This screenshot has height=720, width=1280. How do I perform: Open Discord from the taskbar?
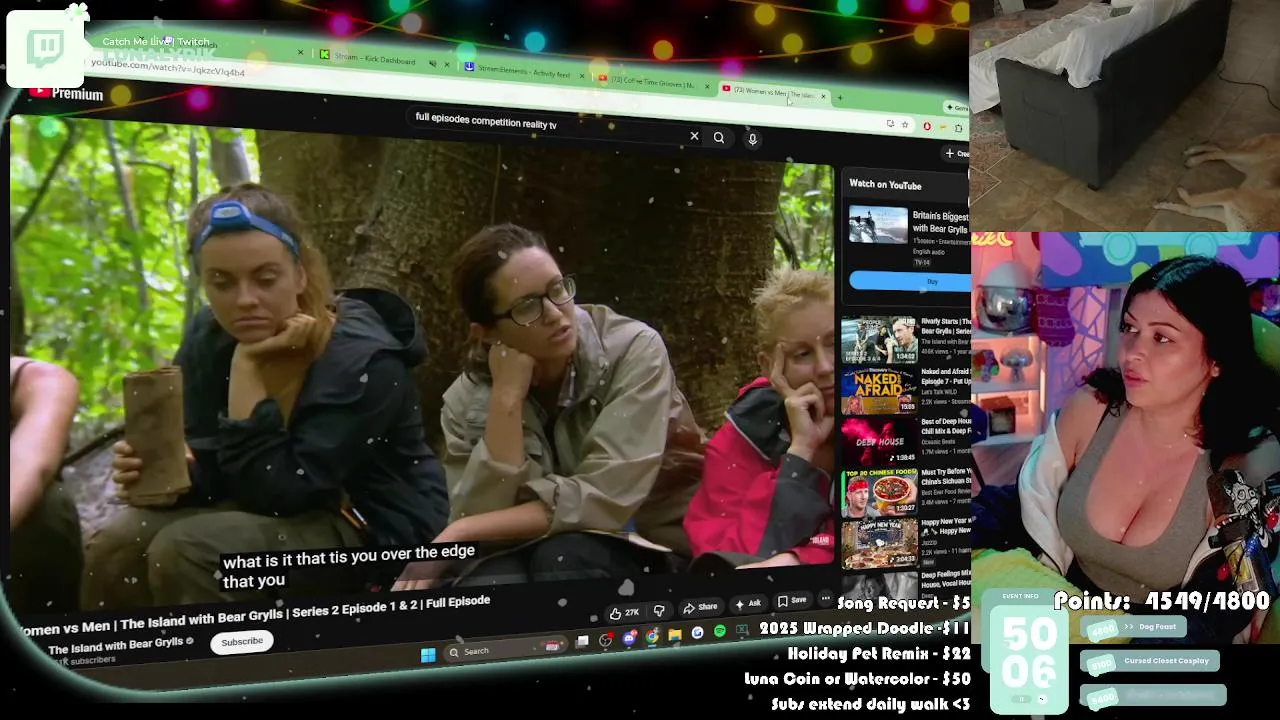[x=629, y=638]
